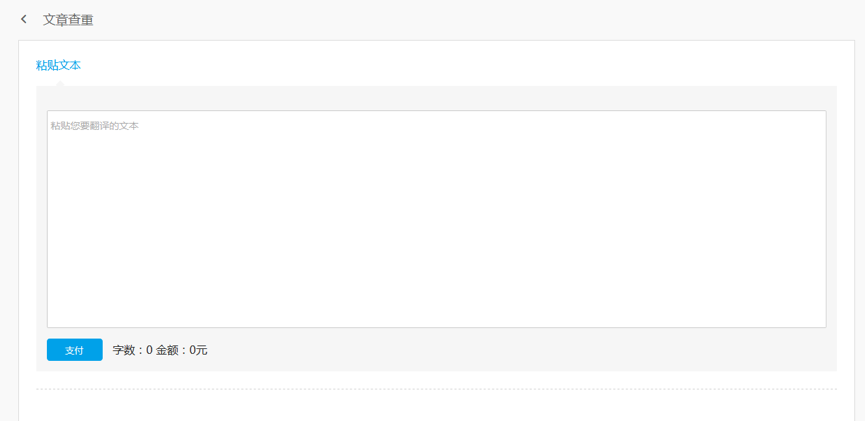Image resolution: width=865 pixels, height=421 pixels.
Task: Click the white area below the dotted line
Action: coord(436,406)
